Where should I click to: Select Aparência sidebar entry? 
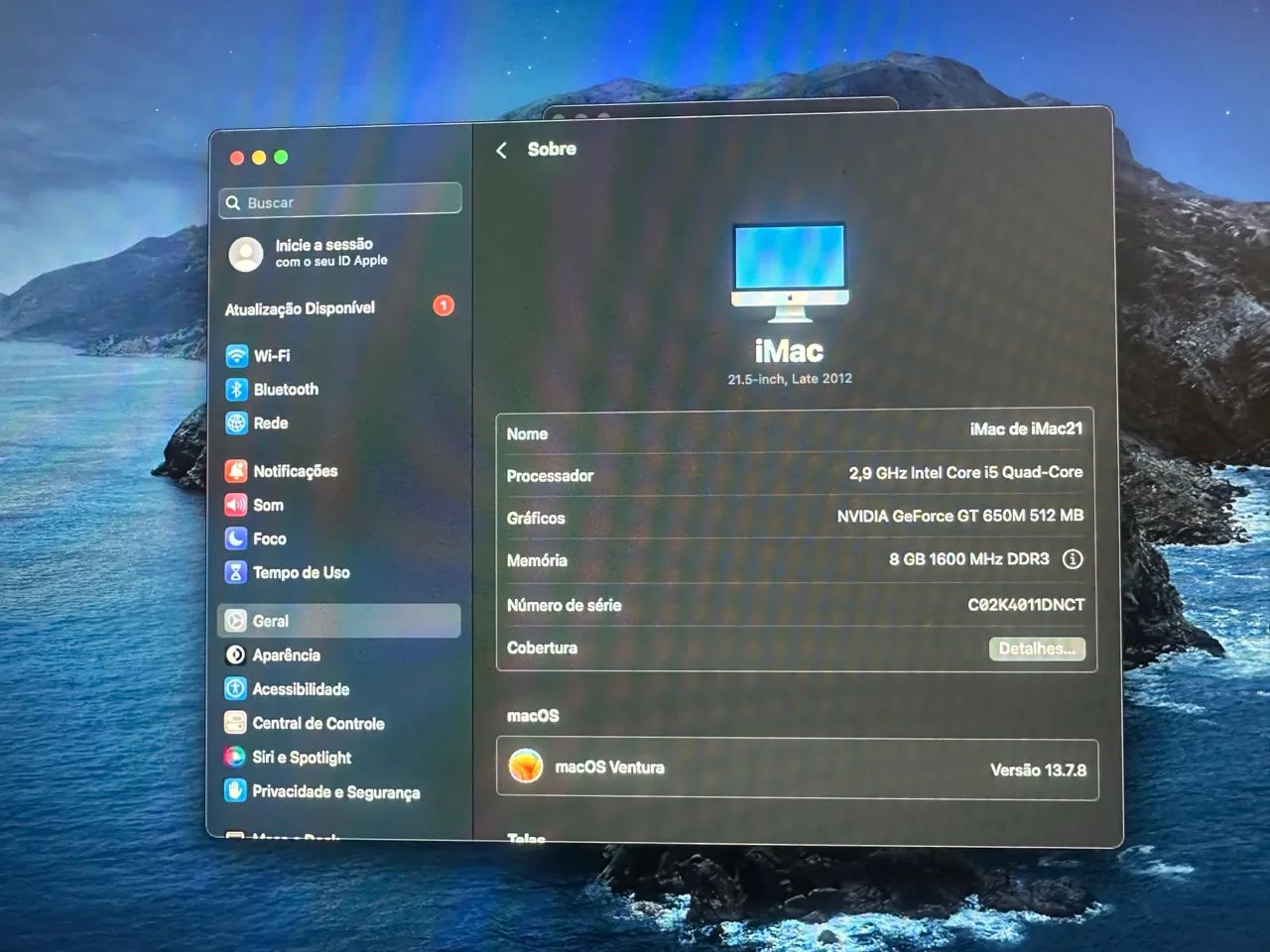pos(340,654)
